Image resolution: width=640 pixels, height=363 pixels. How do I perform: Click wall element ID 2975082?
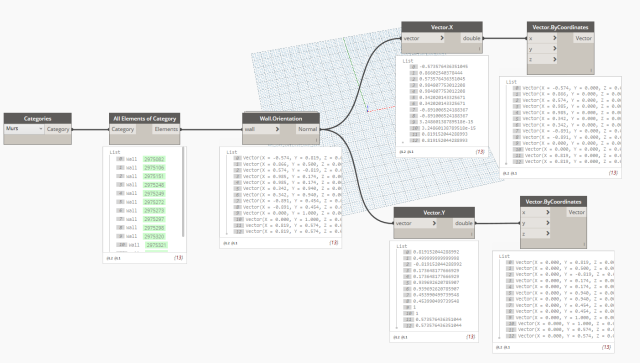pyautogui.click(x=154, y=159)
